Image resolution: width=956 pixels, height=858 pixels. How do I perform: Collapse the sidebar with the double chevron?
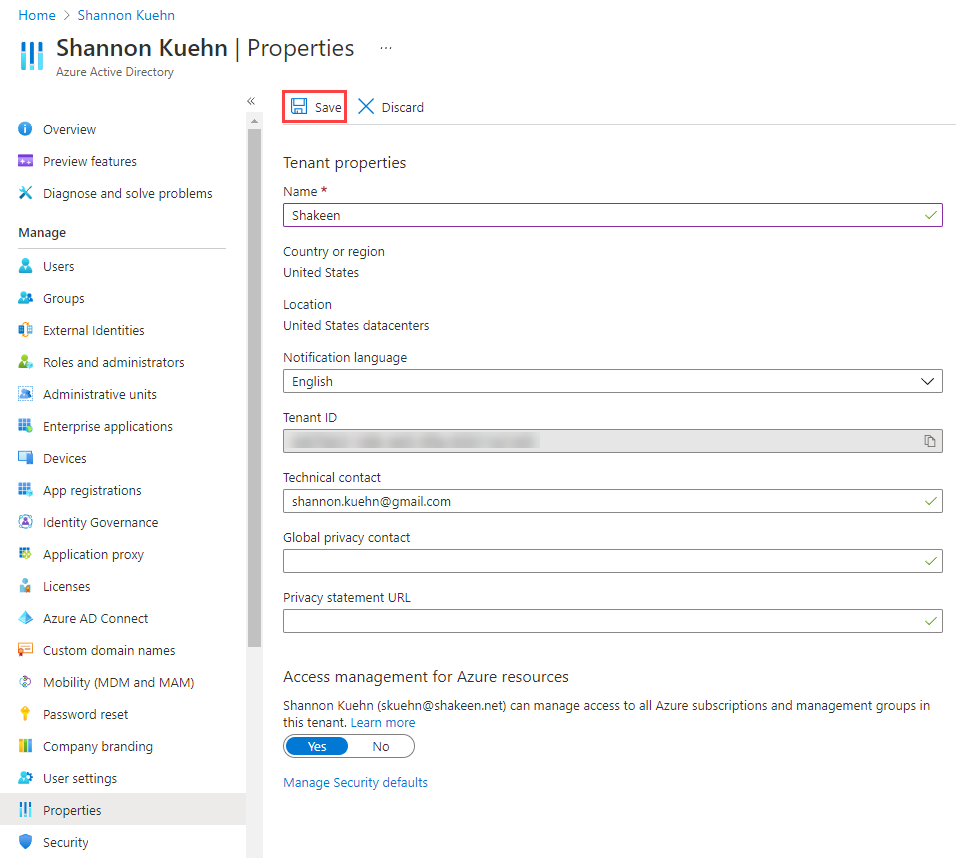[x=251, y=101]
